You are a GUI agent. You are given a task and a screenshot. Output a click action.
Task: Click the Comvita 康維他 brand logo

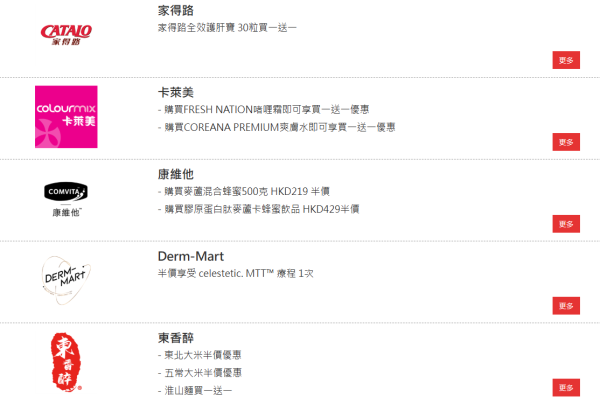pyautogui.click(x=66, y=199)
